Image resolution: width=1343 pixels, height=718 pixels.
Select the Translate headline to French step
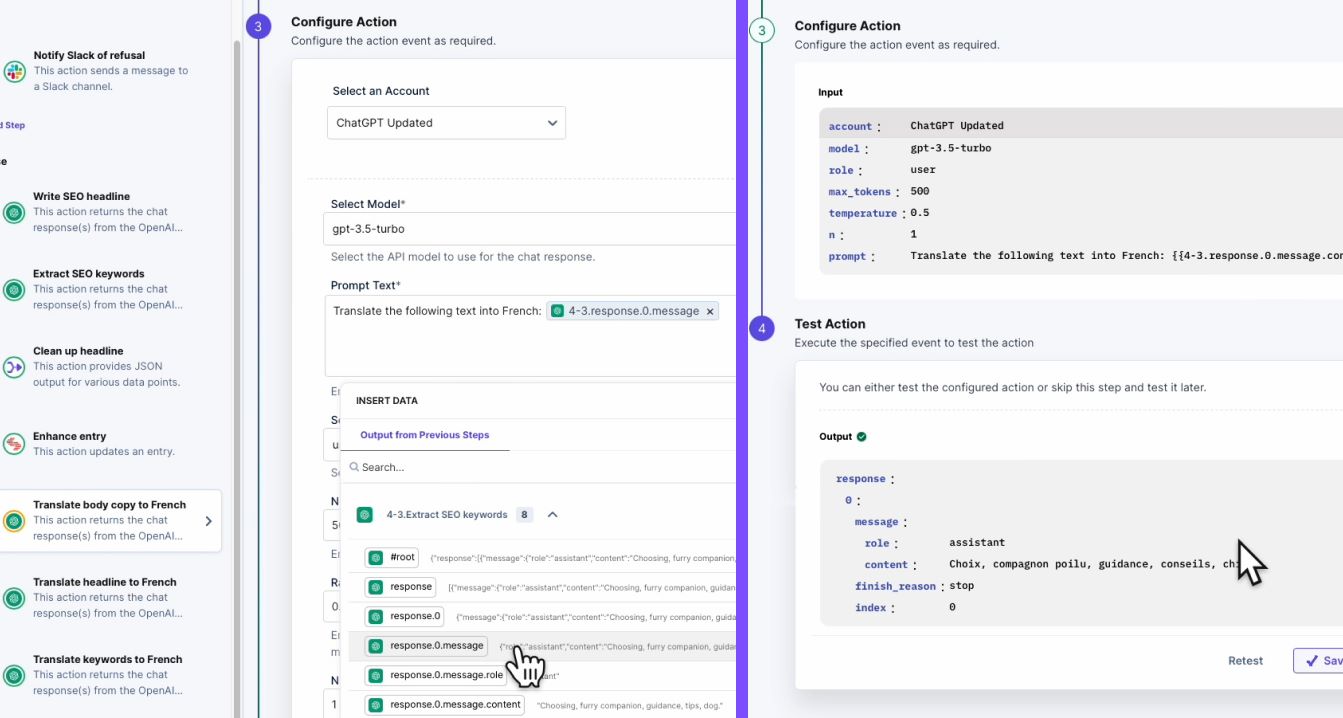(x=110, y=598)
